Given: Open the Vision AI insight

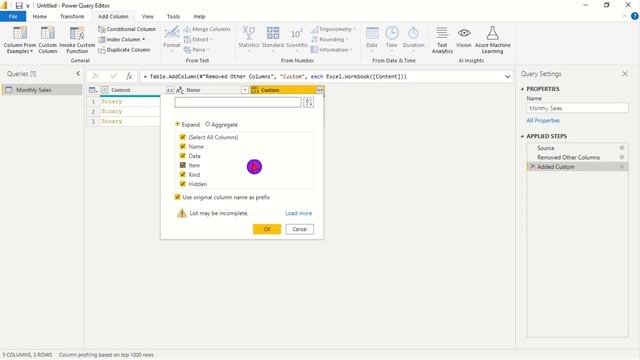Looking at the screenshot, I should 464,38.
